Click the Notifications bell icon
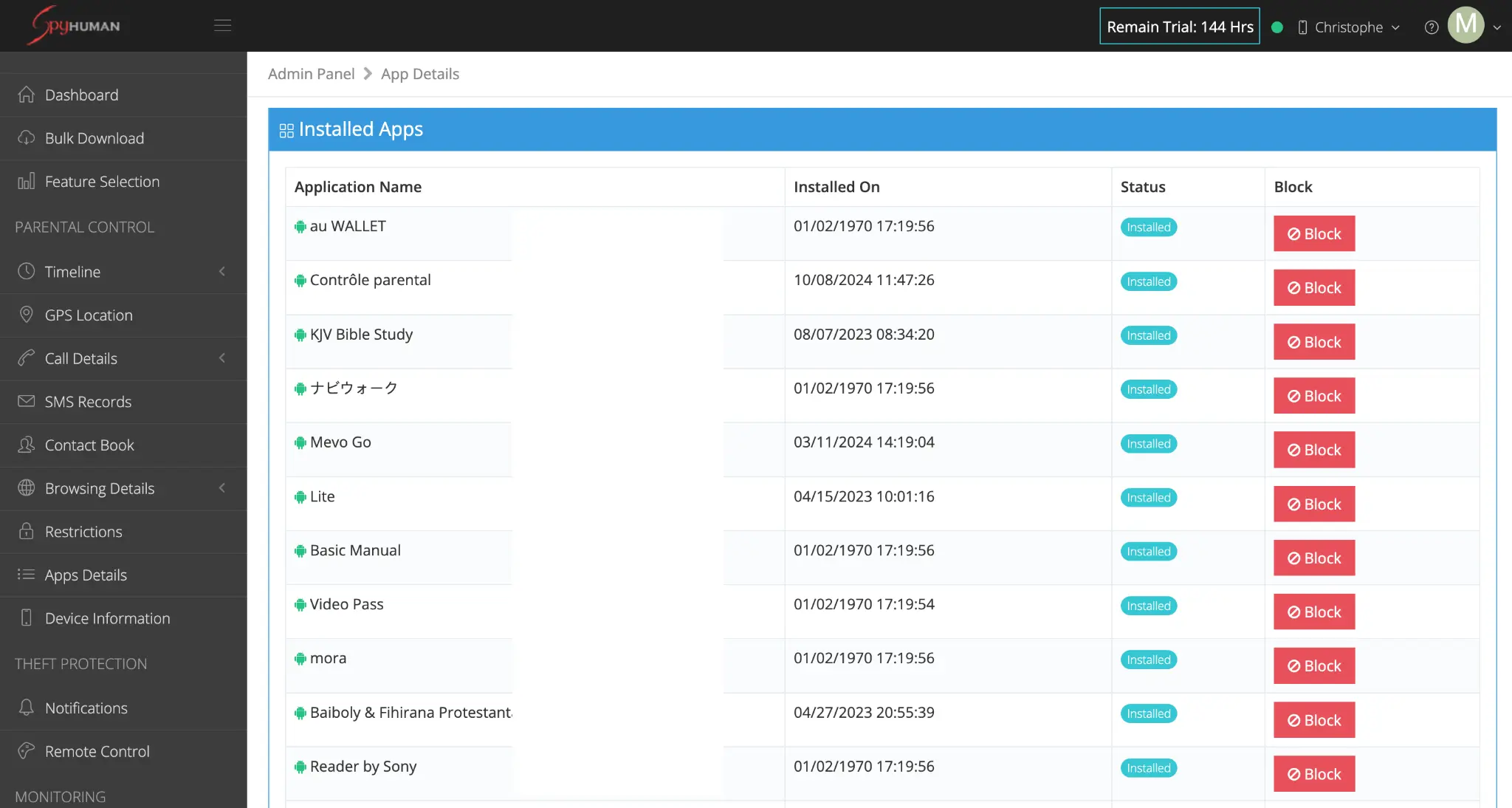The image size is (1512, 808). [x=26, y=707]
